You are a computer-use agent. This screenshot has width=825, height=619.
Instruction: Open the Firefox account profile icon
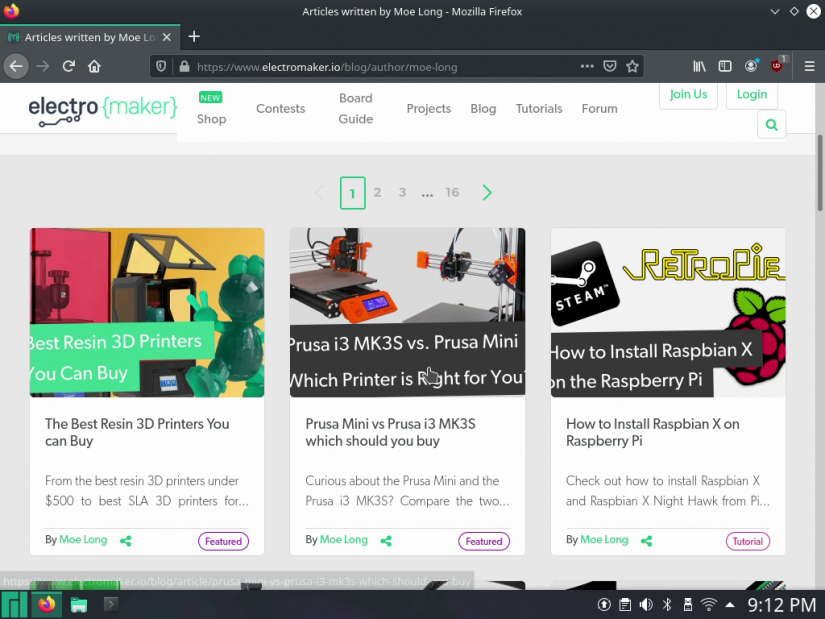coord(751,66)
